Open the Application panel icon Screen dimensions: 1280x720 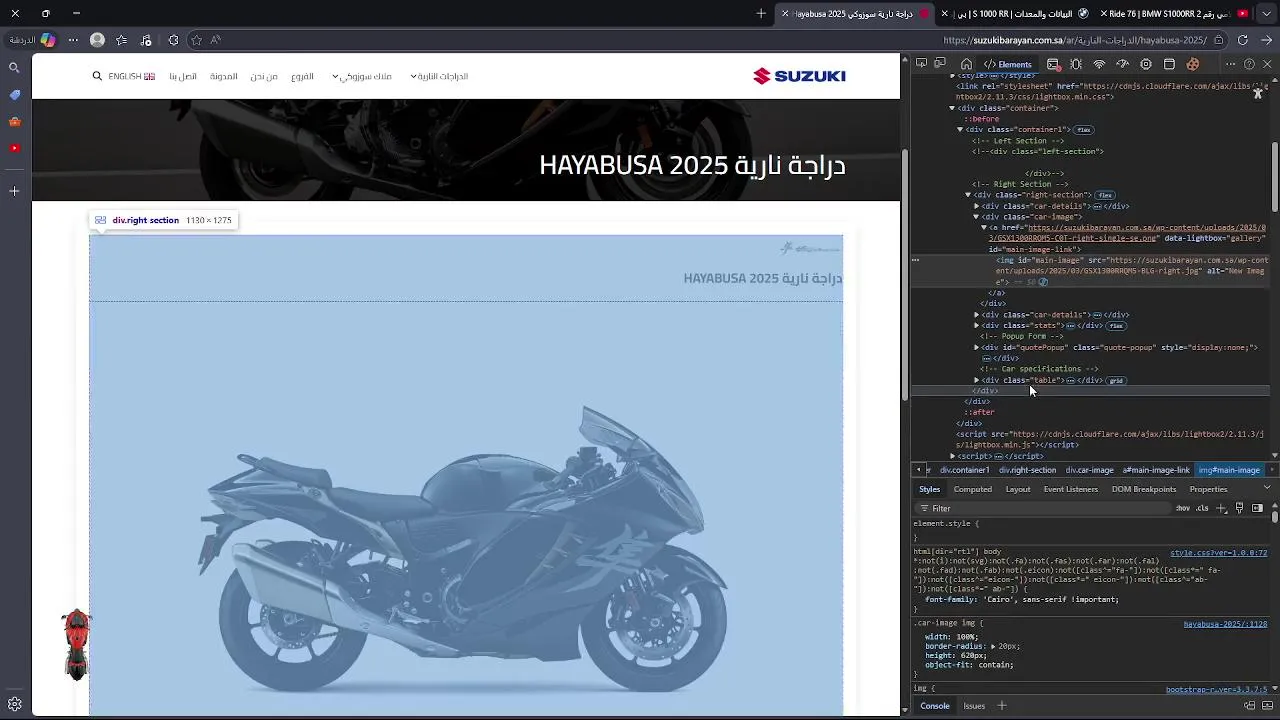pyautogui.click(x=1169, y=64)
